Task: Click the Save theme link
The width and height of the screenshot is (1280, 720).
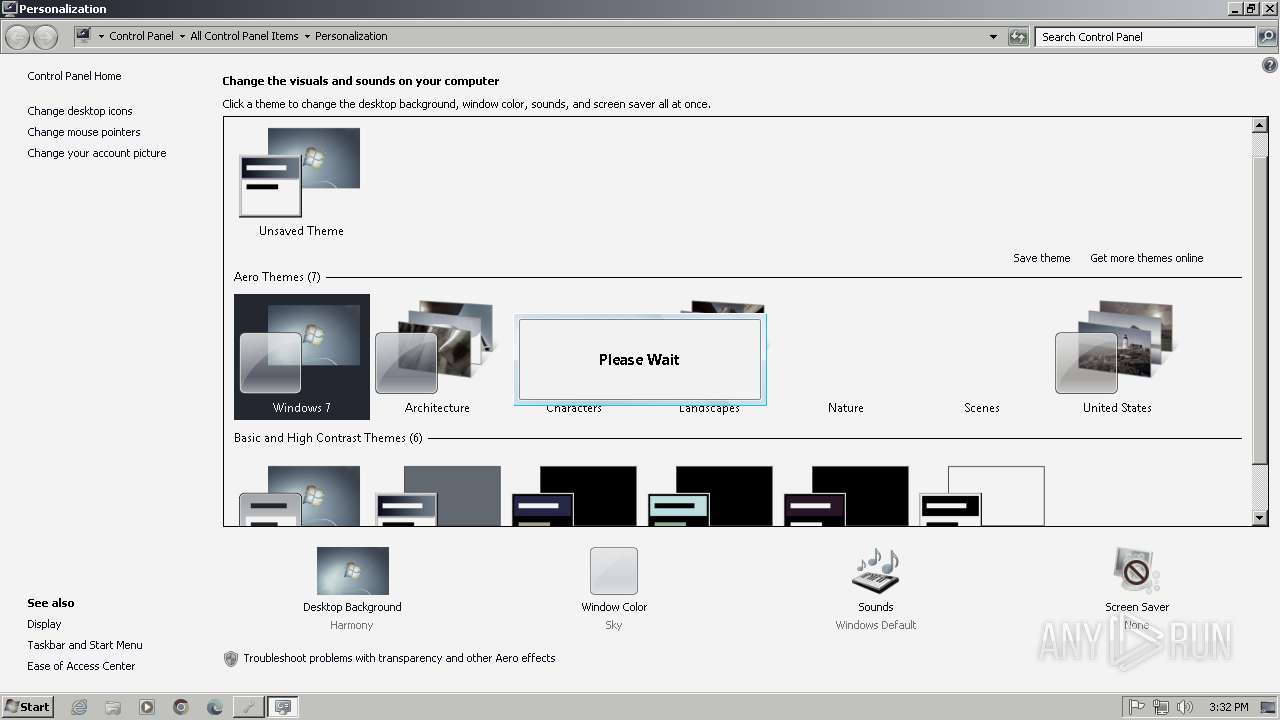Action: (1041, 258)
